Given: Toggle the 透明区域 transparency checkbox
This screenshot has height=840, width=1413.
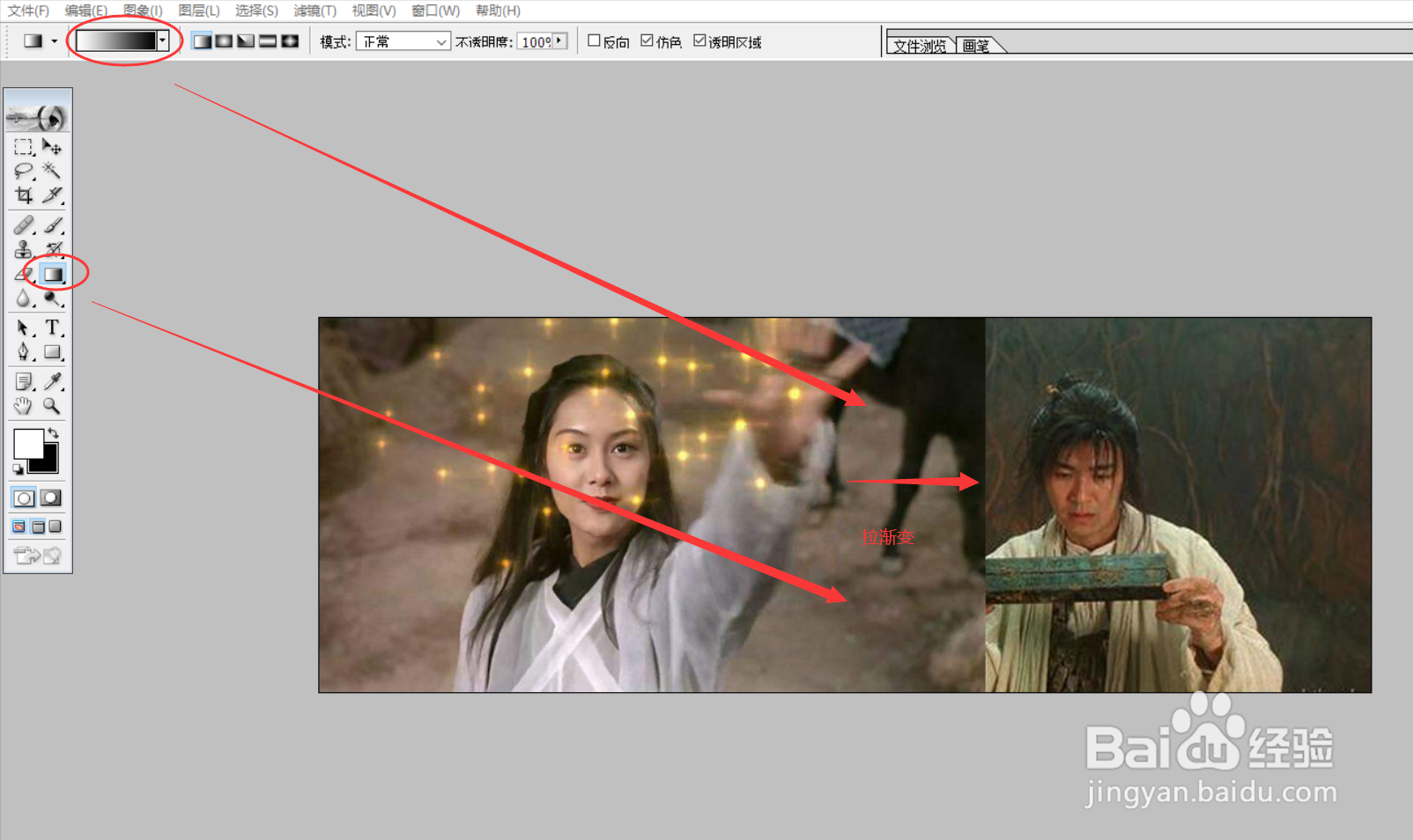Looking at the screenshot, I should [x=699, y=41].
